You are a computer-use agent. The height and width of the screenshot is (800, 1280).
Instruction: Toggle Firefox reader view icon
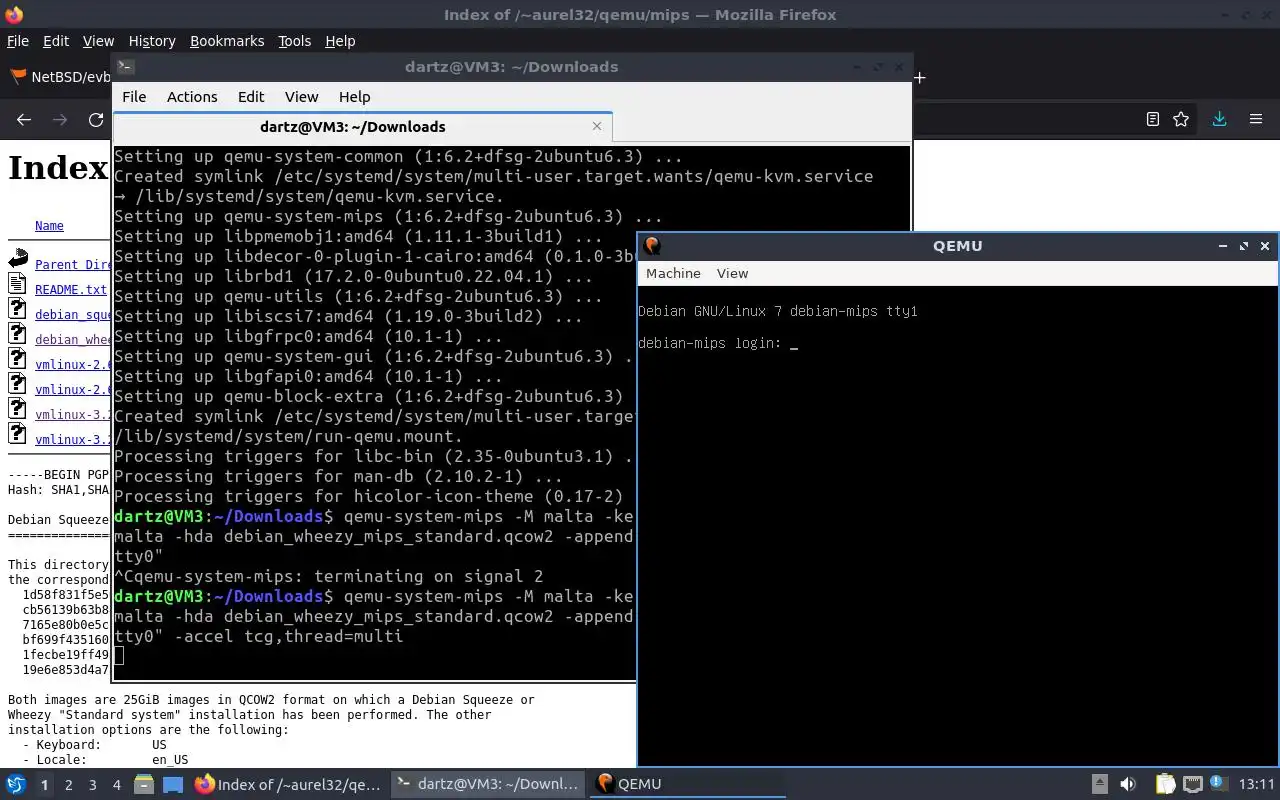[x=1153, y=119]
